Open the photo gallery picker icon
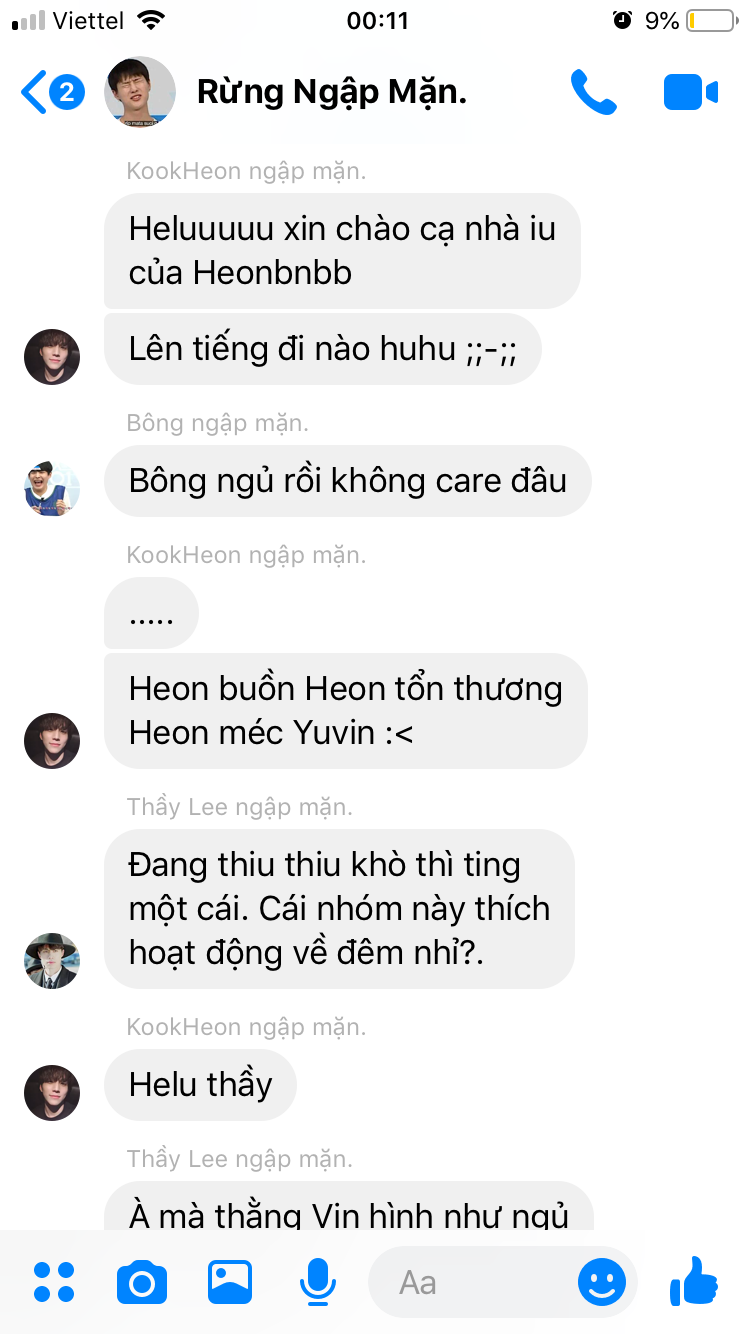The width and height of the screenshot is (750, 1334). (x=230, y=1282)
